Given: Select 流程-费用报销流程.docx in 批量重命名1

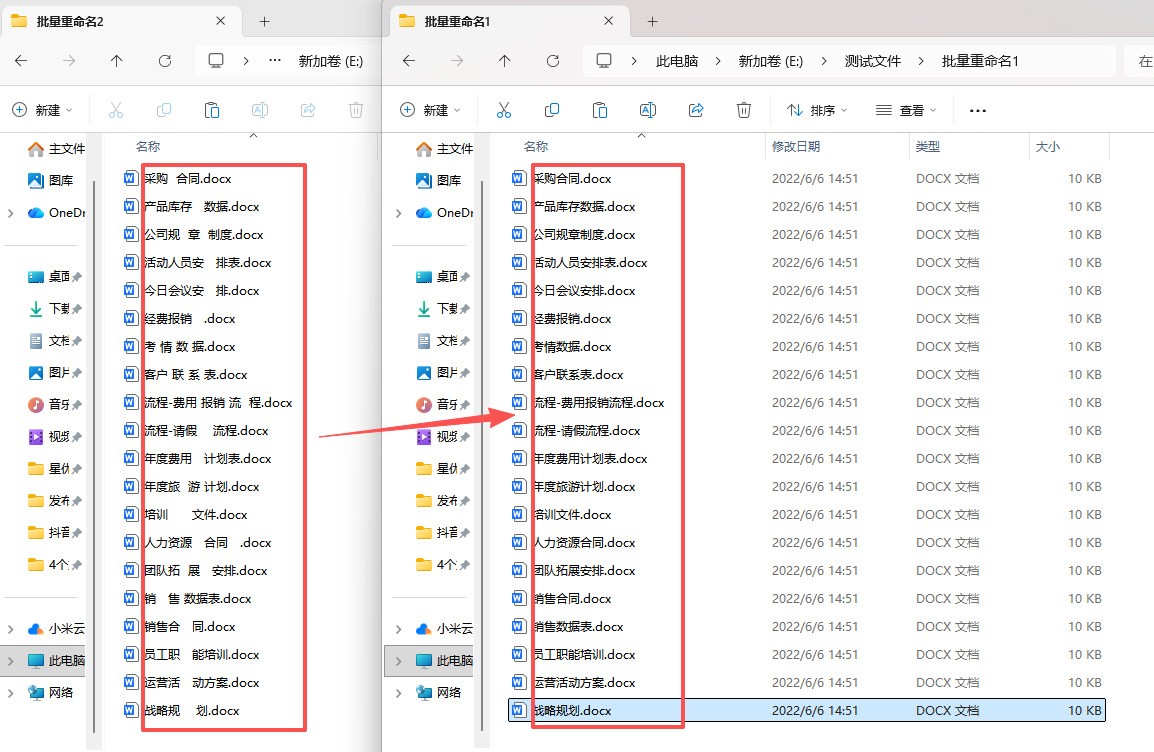Looking at the screenshot, I should click(x=807, y=402).
